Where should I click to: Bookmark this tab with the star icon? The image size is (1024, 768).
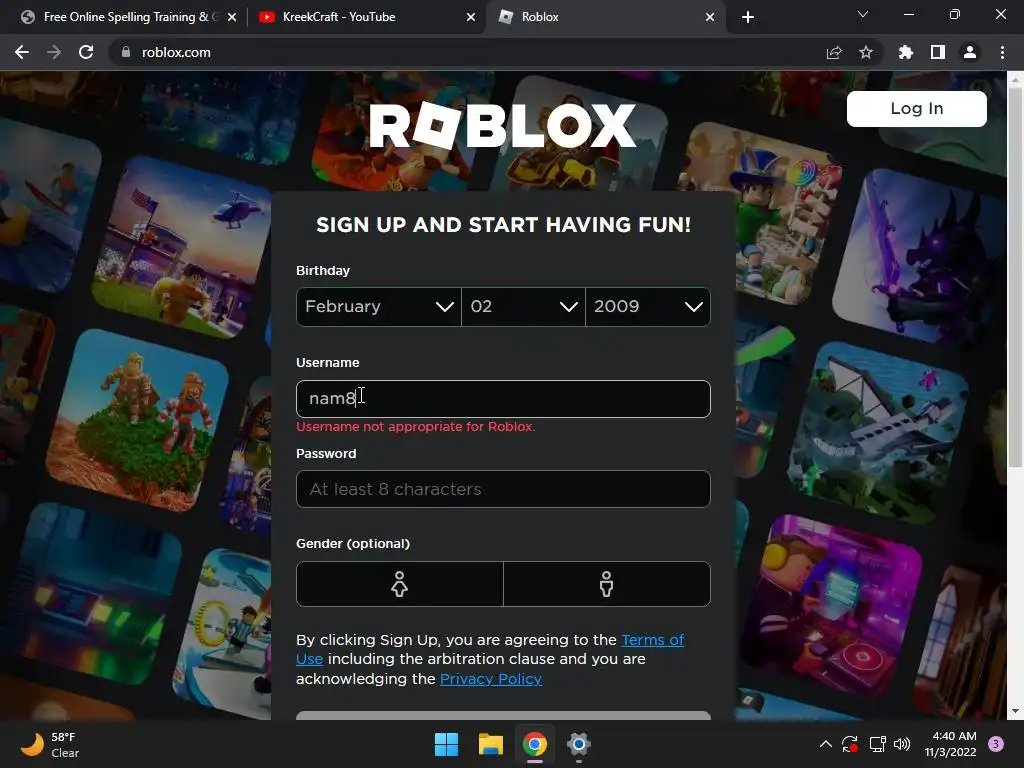pos(866,52)
